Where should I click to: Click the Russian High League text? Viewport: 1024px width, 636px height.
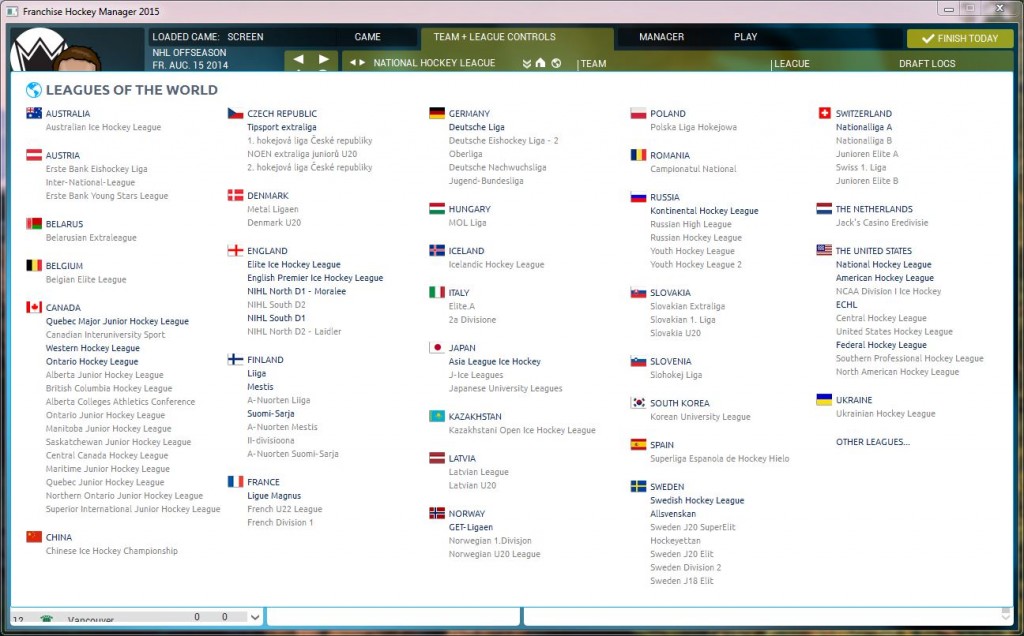(x=690, y=224)
